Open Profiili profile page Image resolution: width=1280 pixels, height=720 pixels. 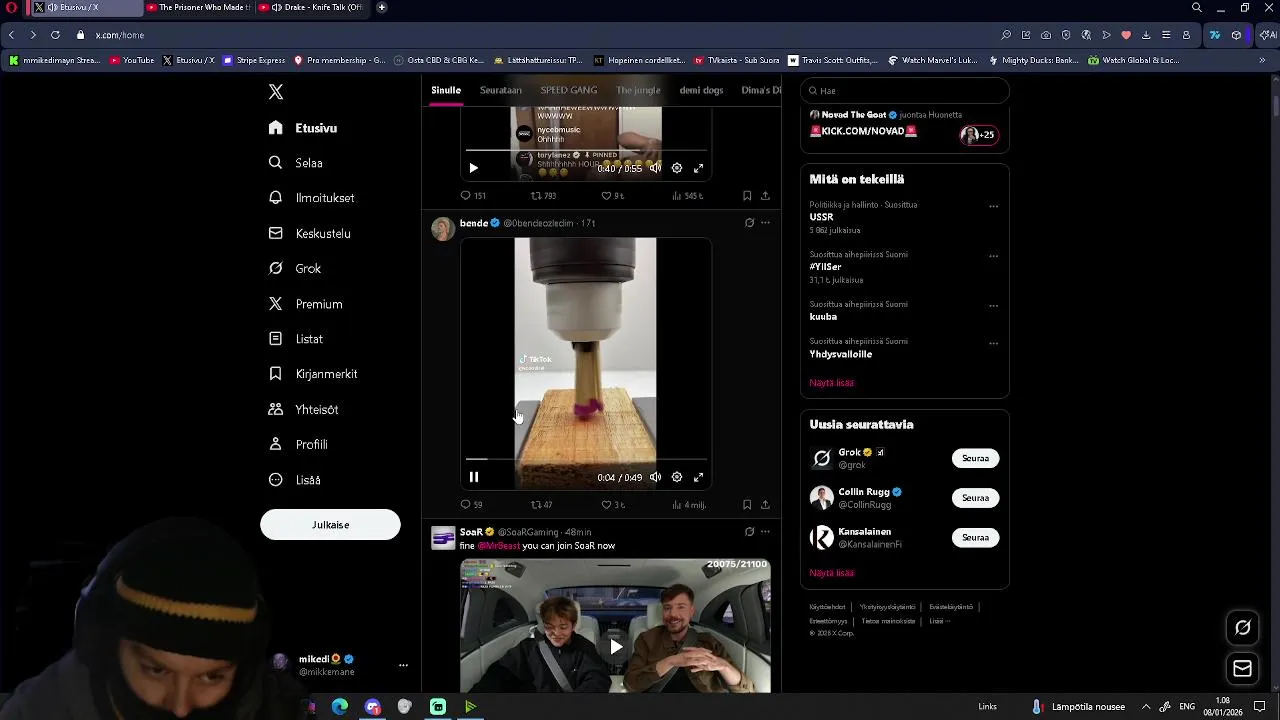pos(298,444)
